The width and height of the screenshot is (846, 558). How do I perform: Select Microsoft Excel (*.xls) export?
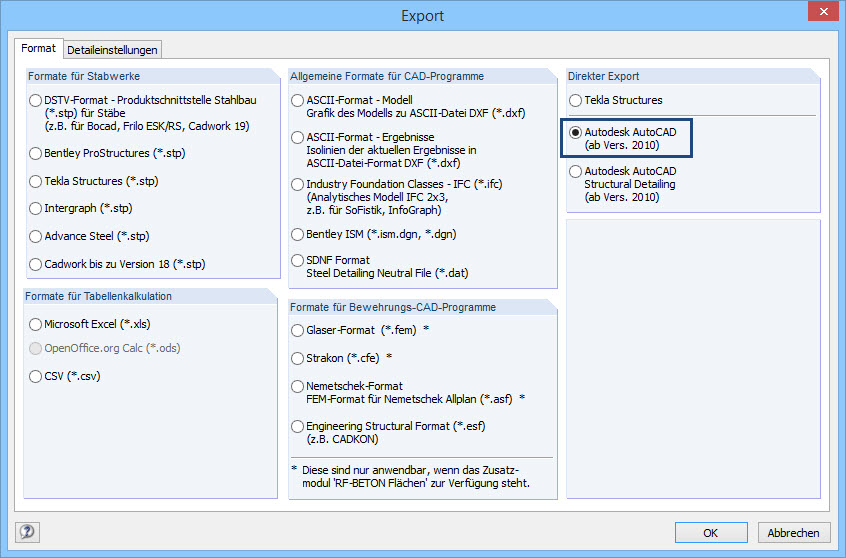pos(37,324)
